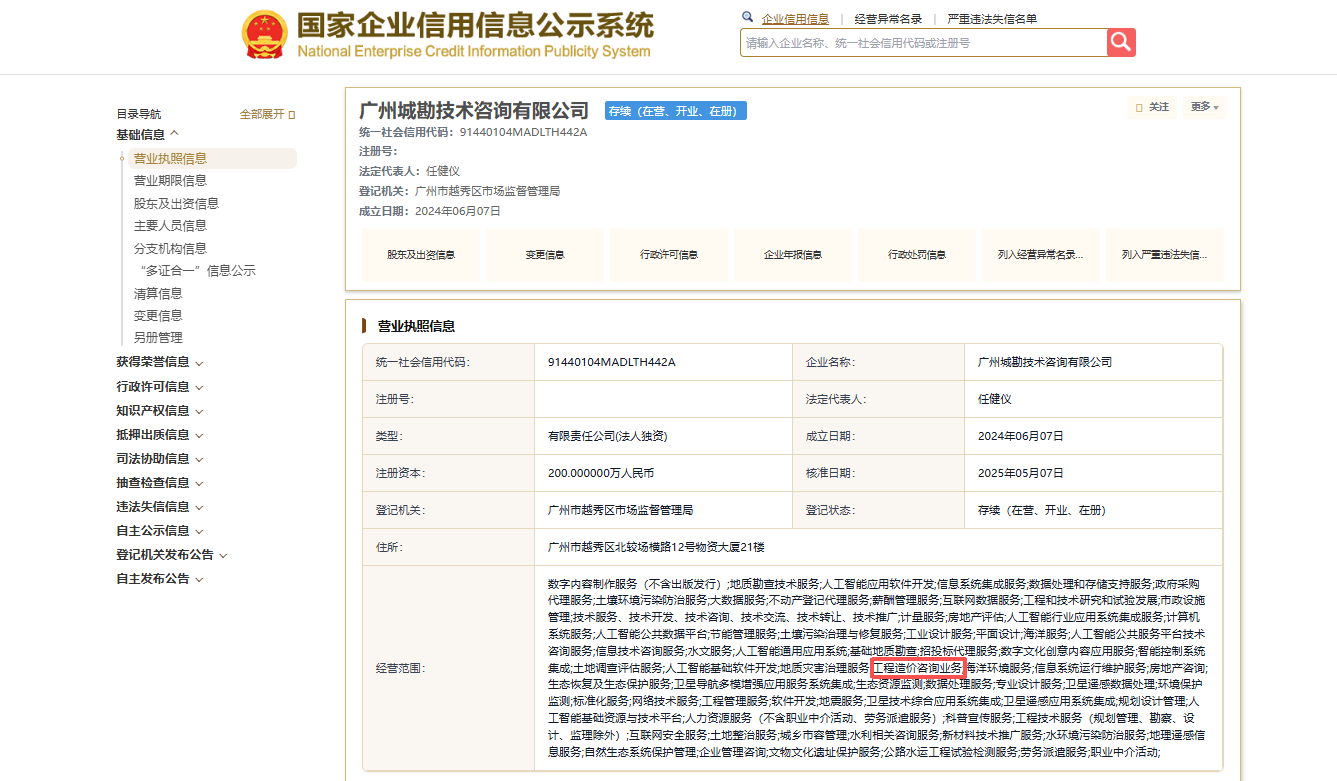Expand 违法失信信息 section
Viewport: 1337px width, 781px height.
(160, 507)
